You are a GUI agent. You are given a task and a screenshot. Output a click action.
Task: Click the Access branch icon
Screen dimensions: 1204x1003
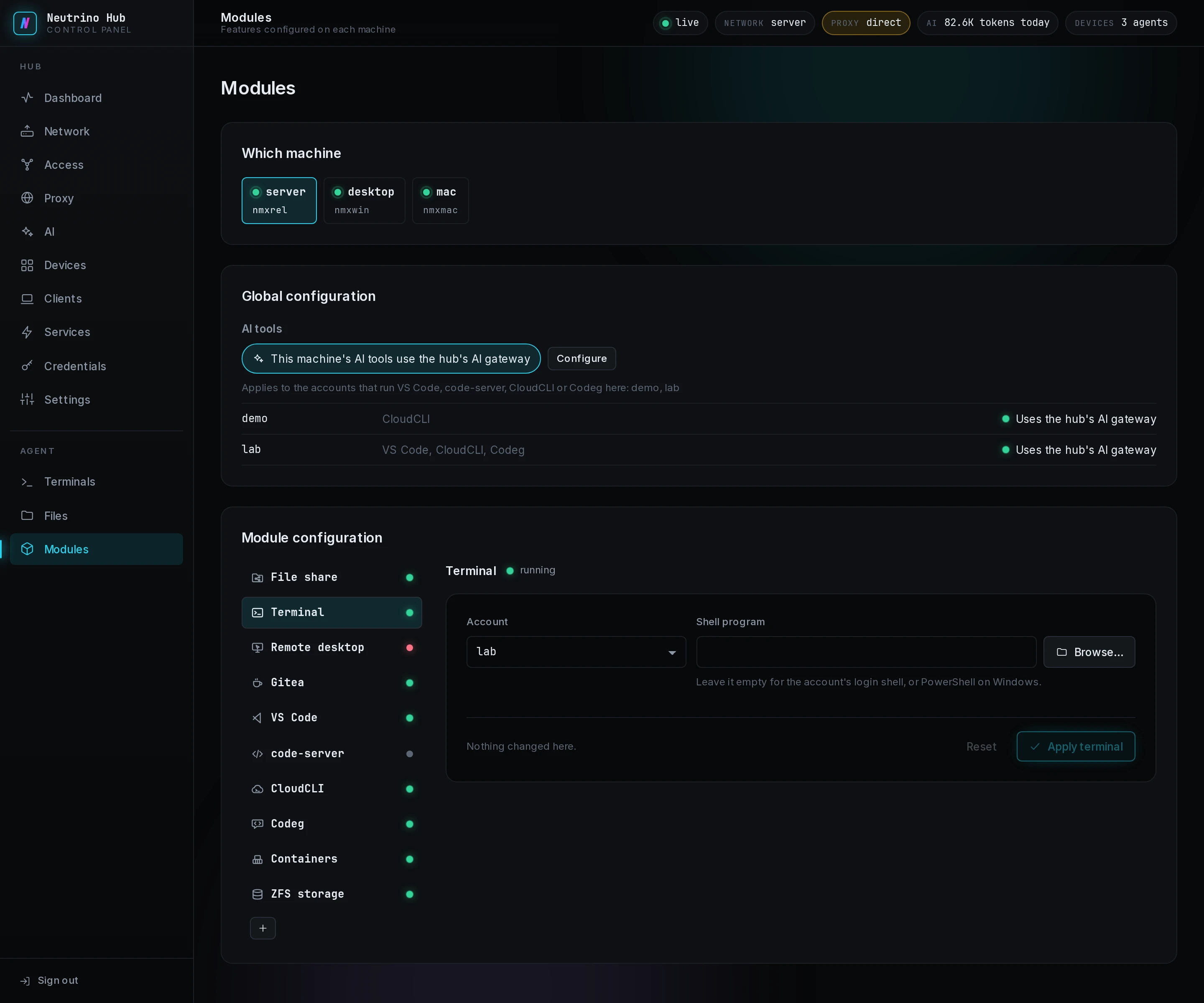click(x=27, y=165)
